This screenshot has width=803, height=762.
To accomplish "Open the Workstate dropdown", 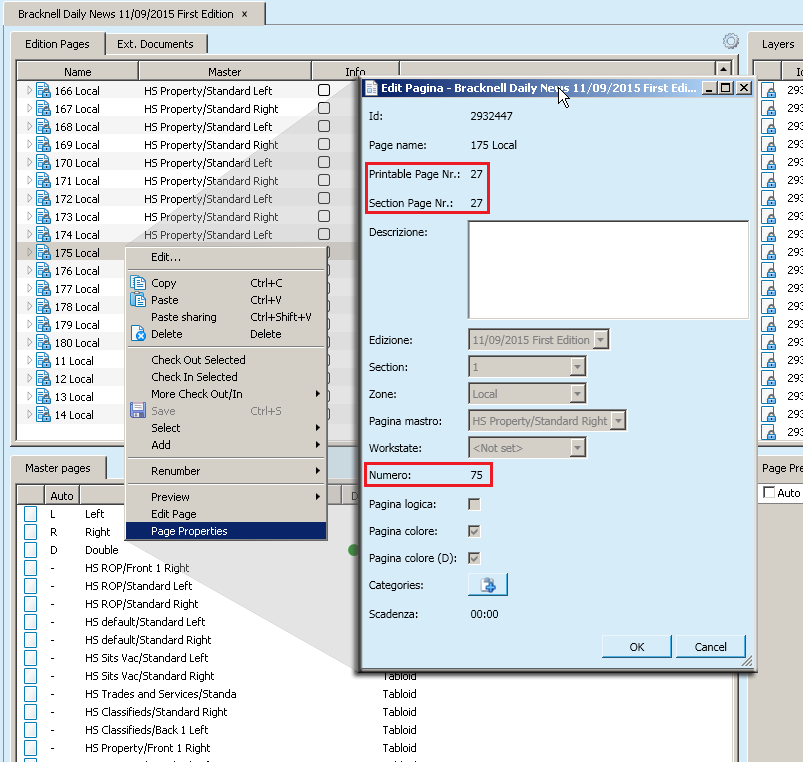I will (x=577, y=448).
